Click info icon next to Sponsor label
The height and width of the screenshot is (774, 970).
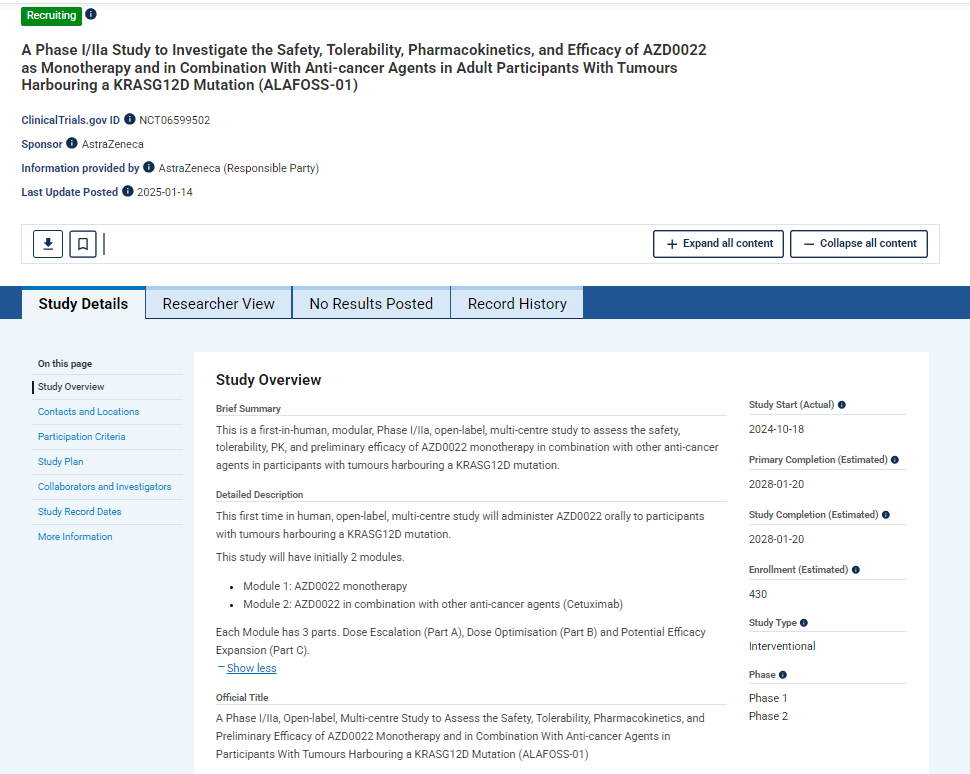pyautogui.click(x=72, y=144)
